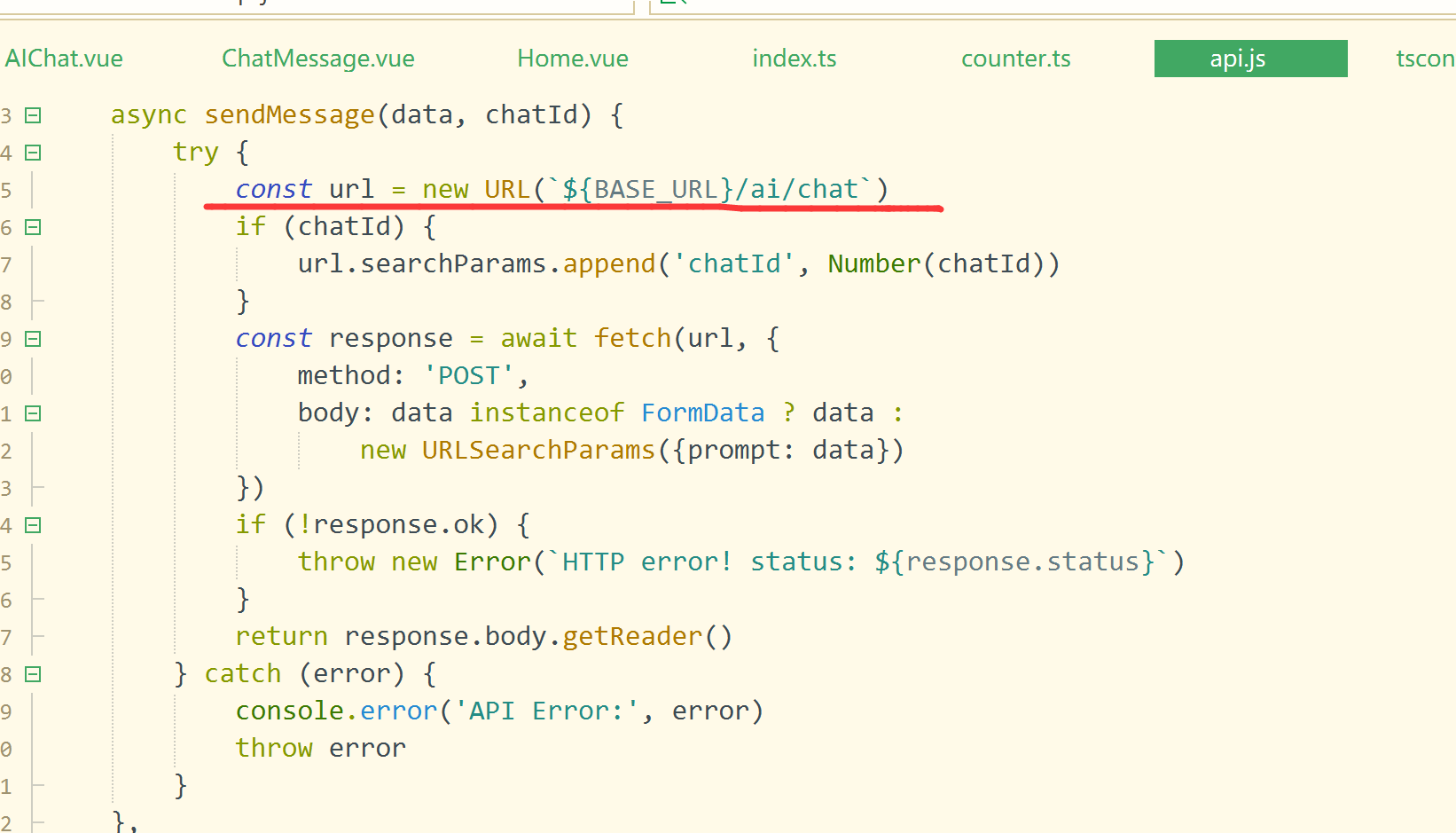Click the await keyword
This screenshot has height=833, width=1456.
point(539,339)
